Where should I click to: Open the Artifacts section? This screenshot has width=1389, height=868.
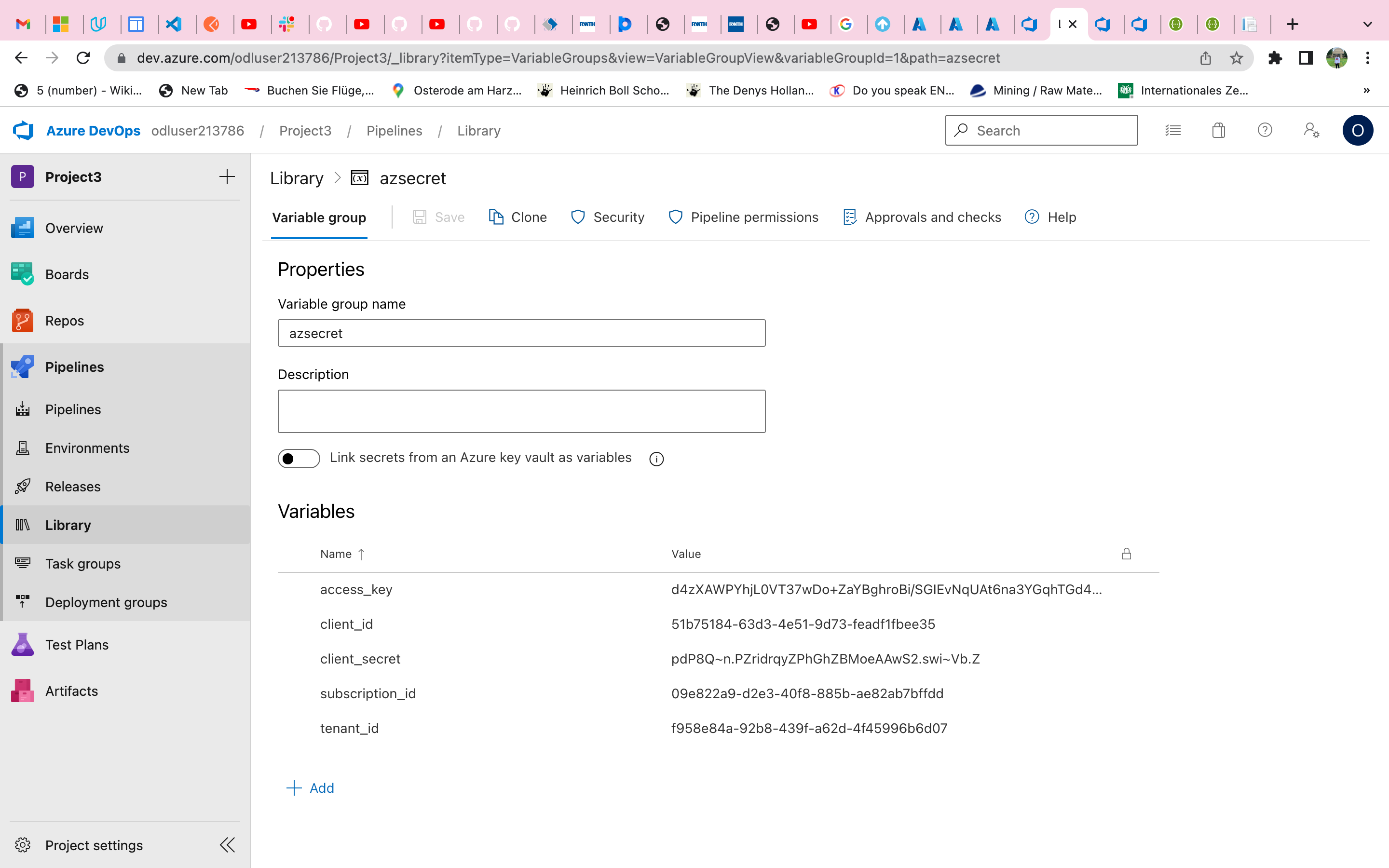71,691
